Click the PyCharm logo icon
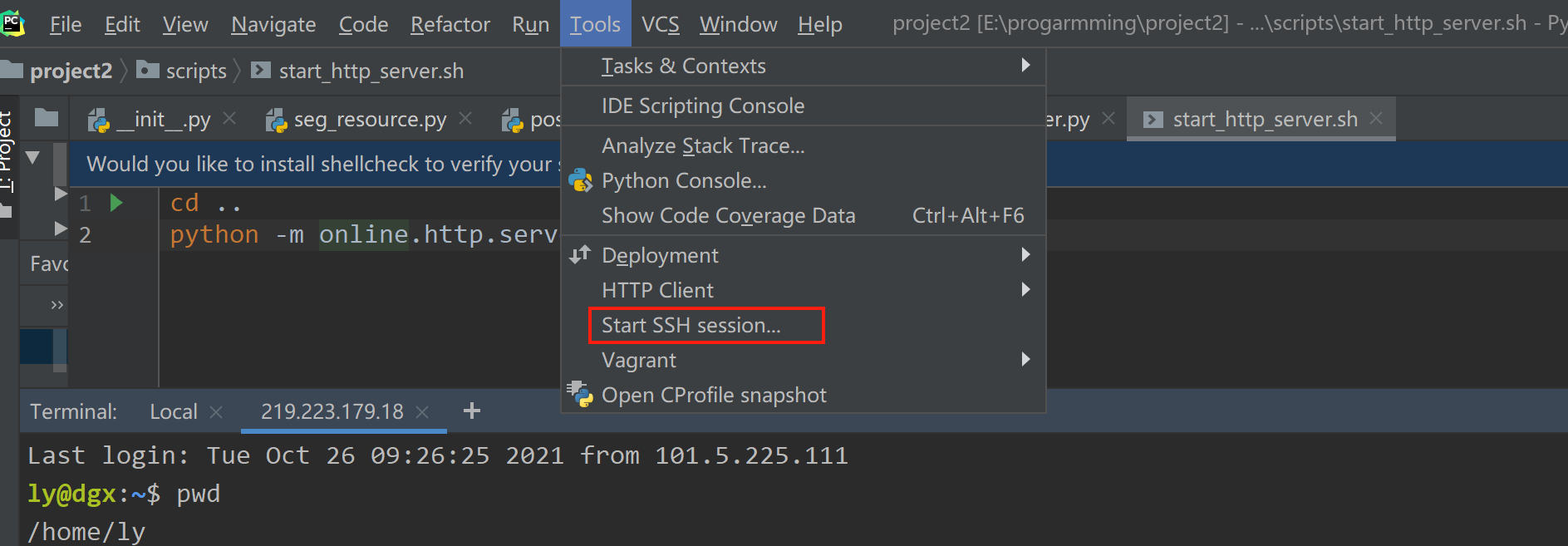Viewport: 1568px width, 546px height. pos(12,23)
